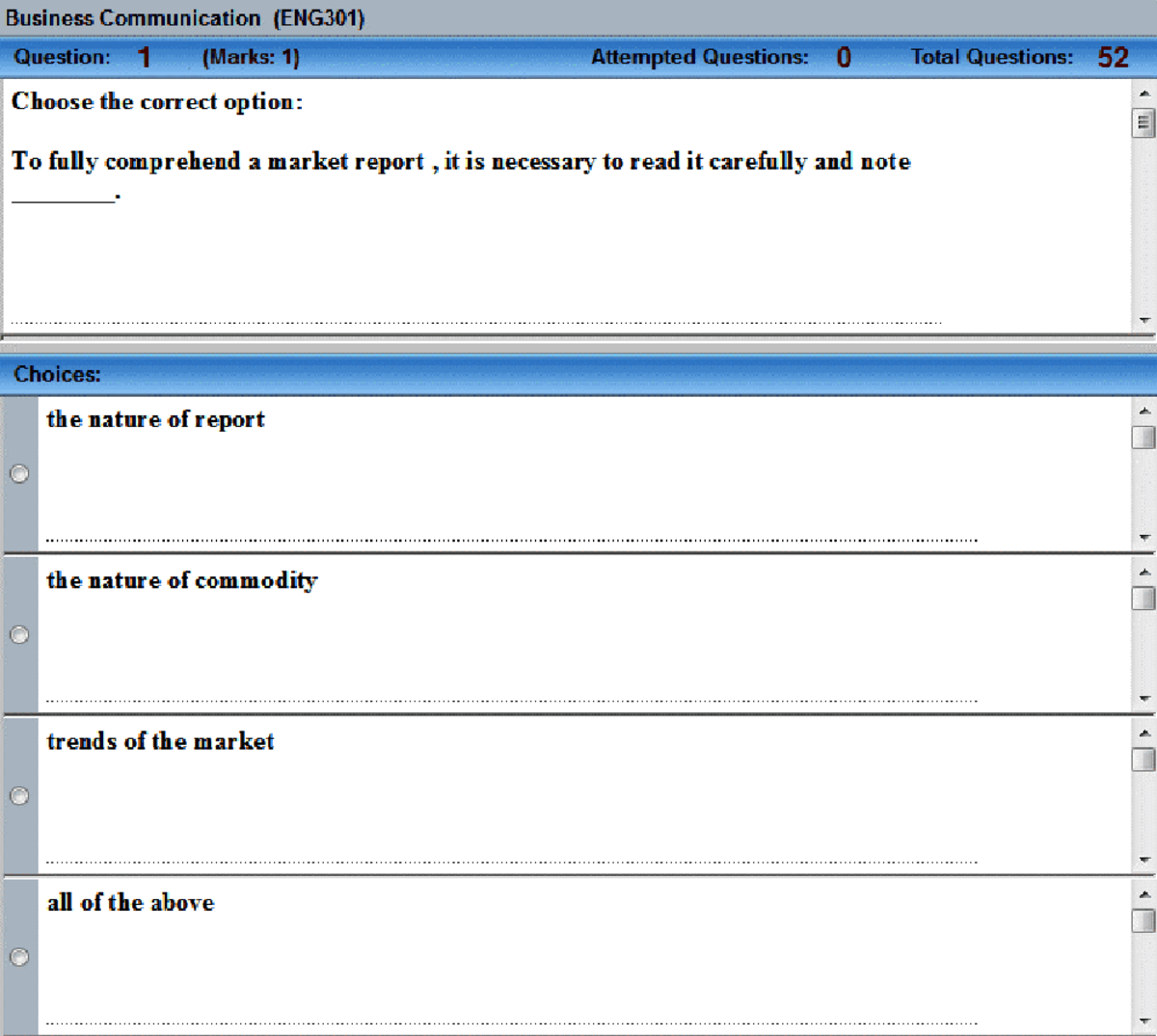Click the answer text 'the nature of commodity'
The width and height of the screenshot is (1157, 1036).
[x=182, y=580]
